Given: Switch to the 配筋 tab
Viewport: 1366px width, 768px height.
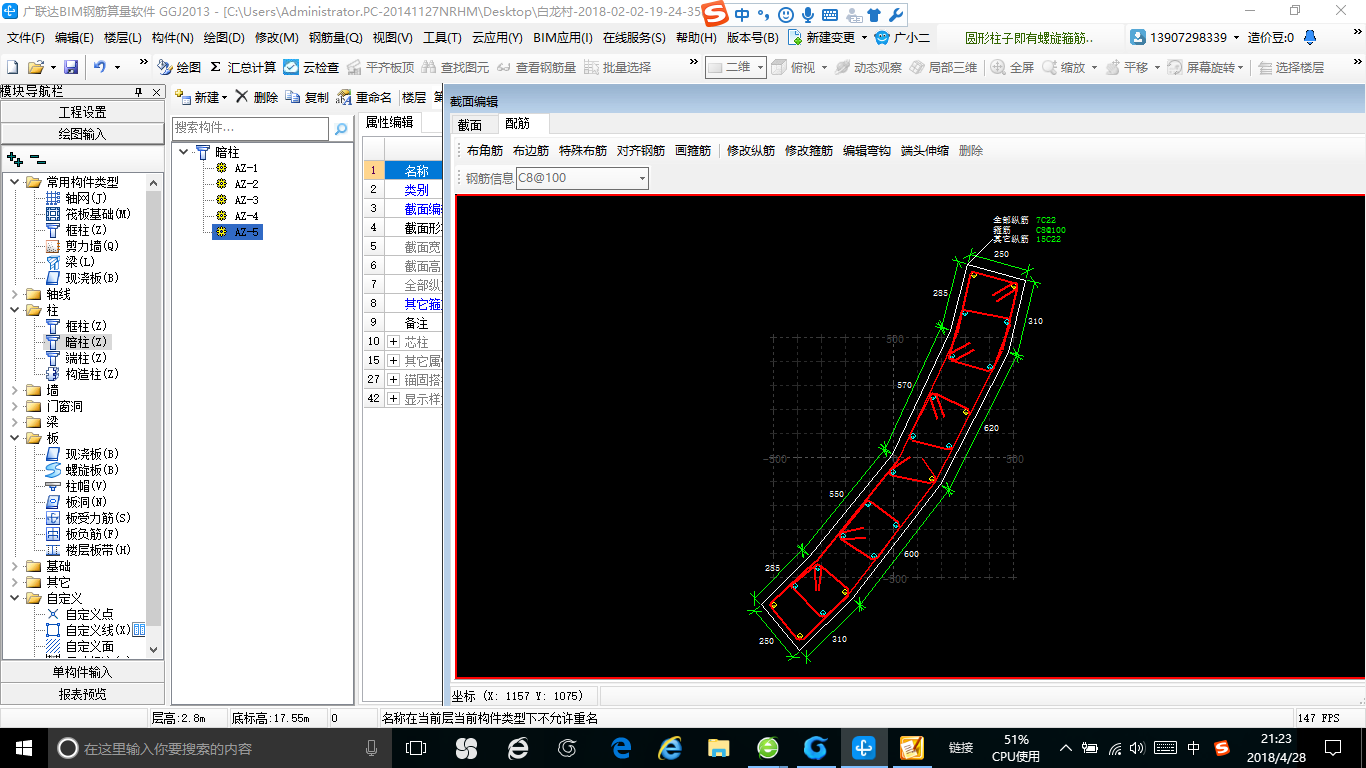Looking at the screenshot, I should point(518,124).
